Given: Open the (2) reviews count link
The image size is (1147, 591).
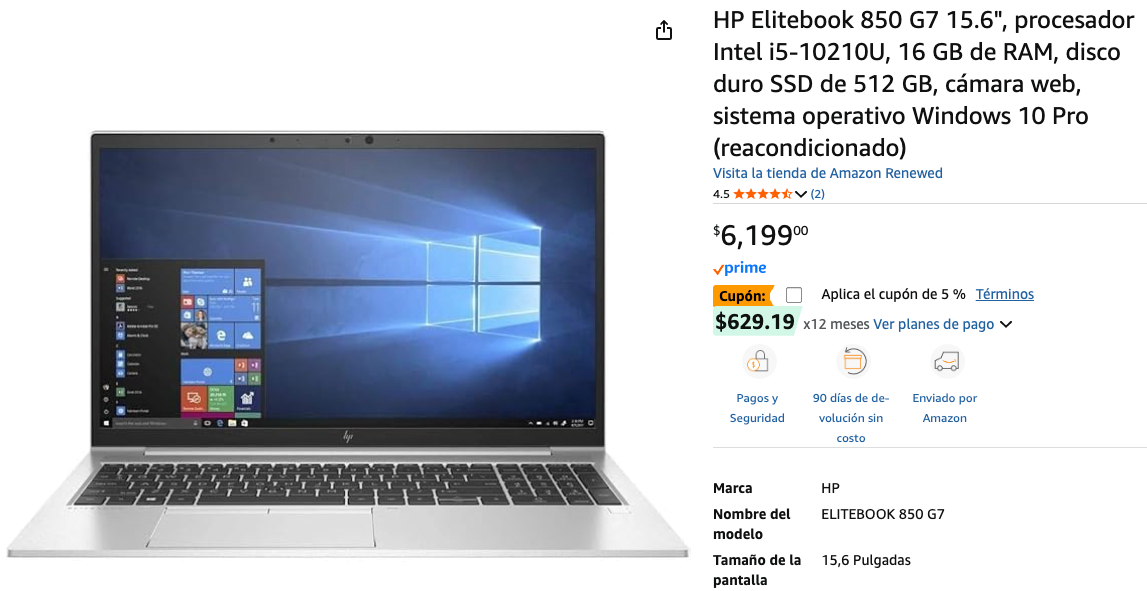Looking at the screenshot, I should (x=817, y=194).
